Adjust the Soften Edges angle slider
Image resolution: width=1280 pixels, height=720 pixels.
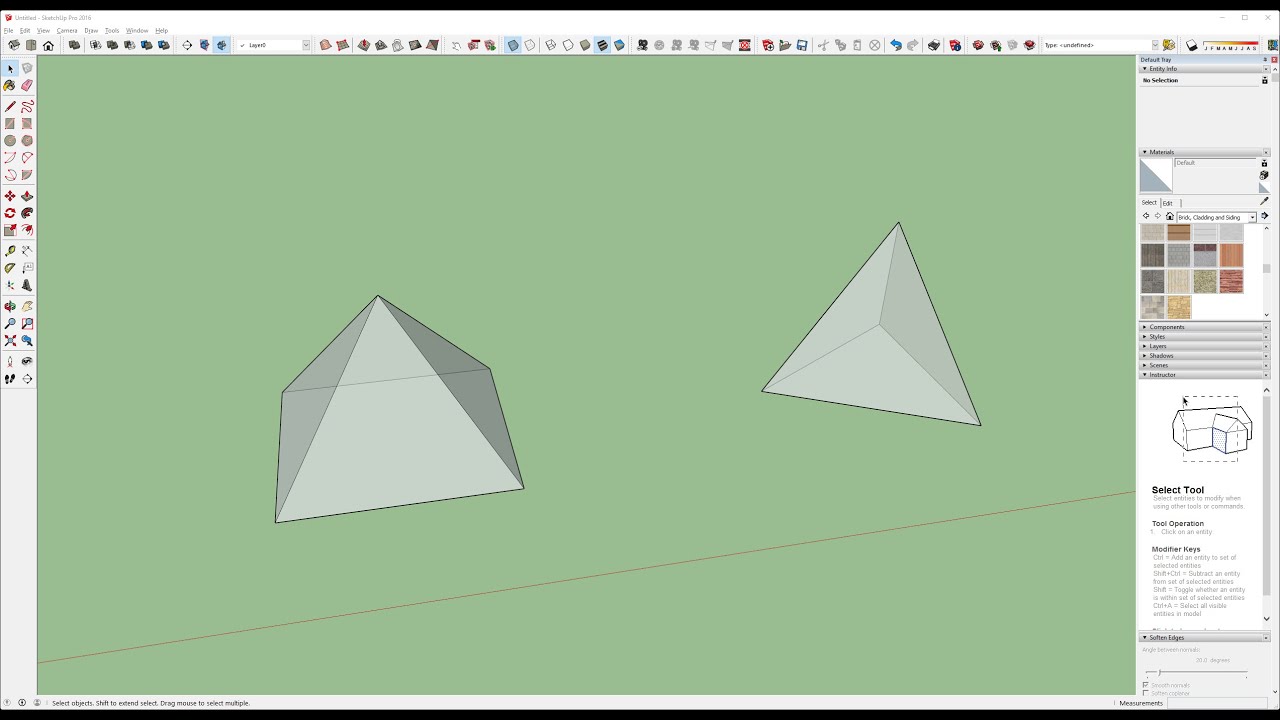[x=1196, y=673]
